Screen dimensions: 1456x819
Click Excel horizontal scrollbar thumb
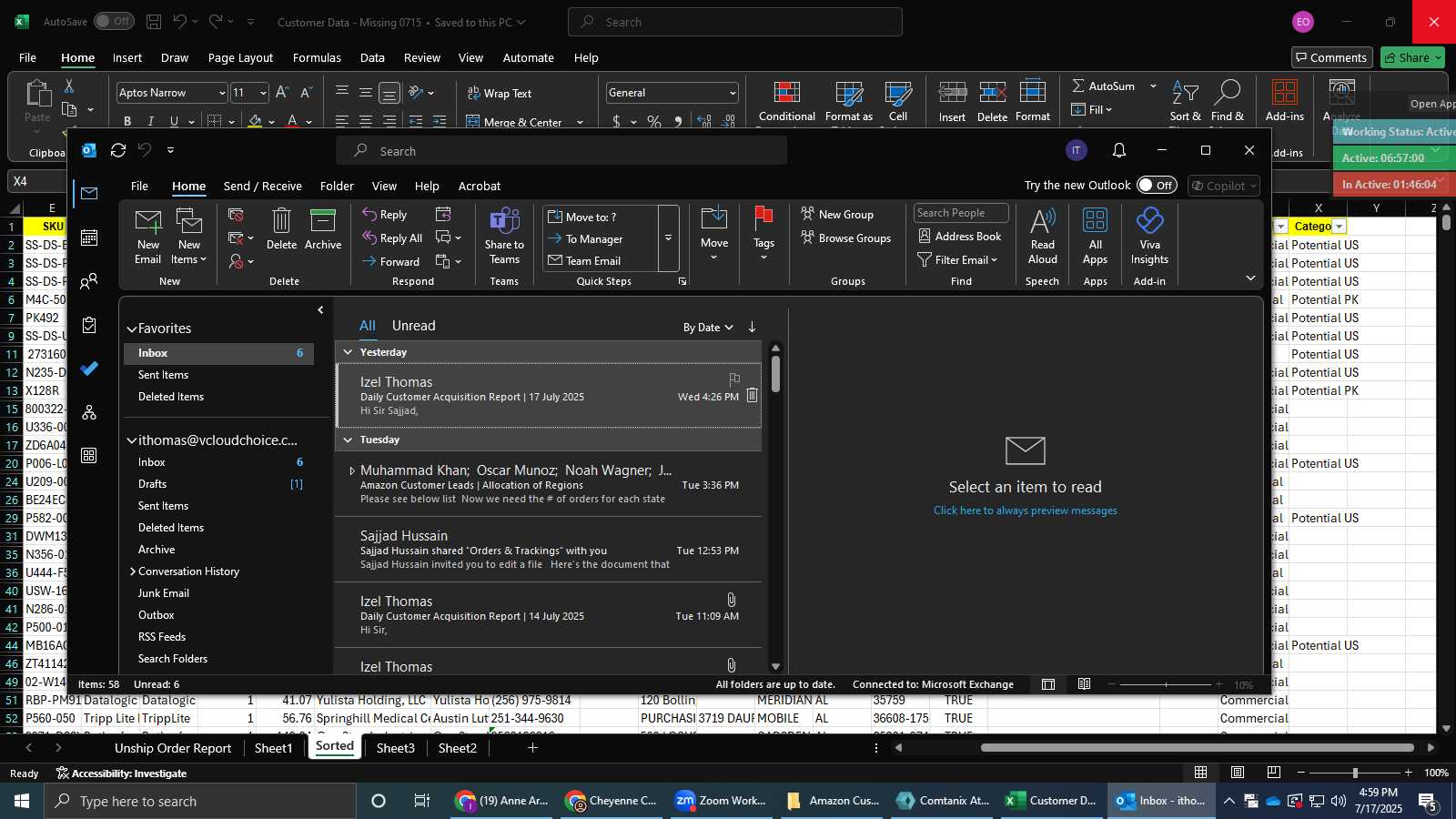pyautogui.click(x=1198, y=748)
